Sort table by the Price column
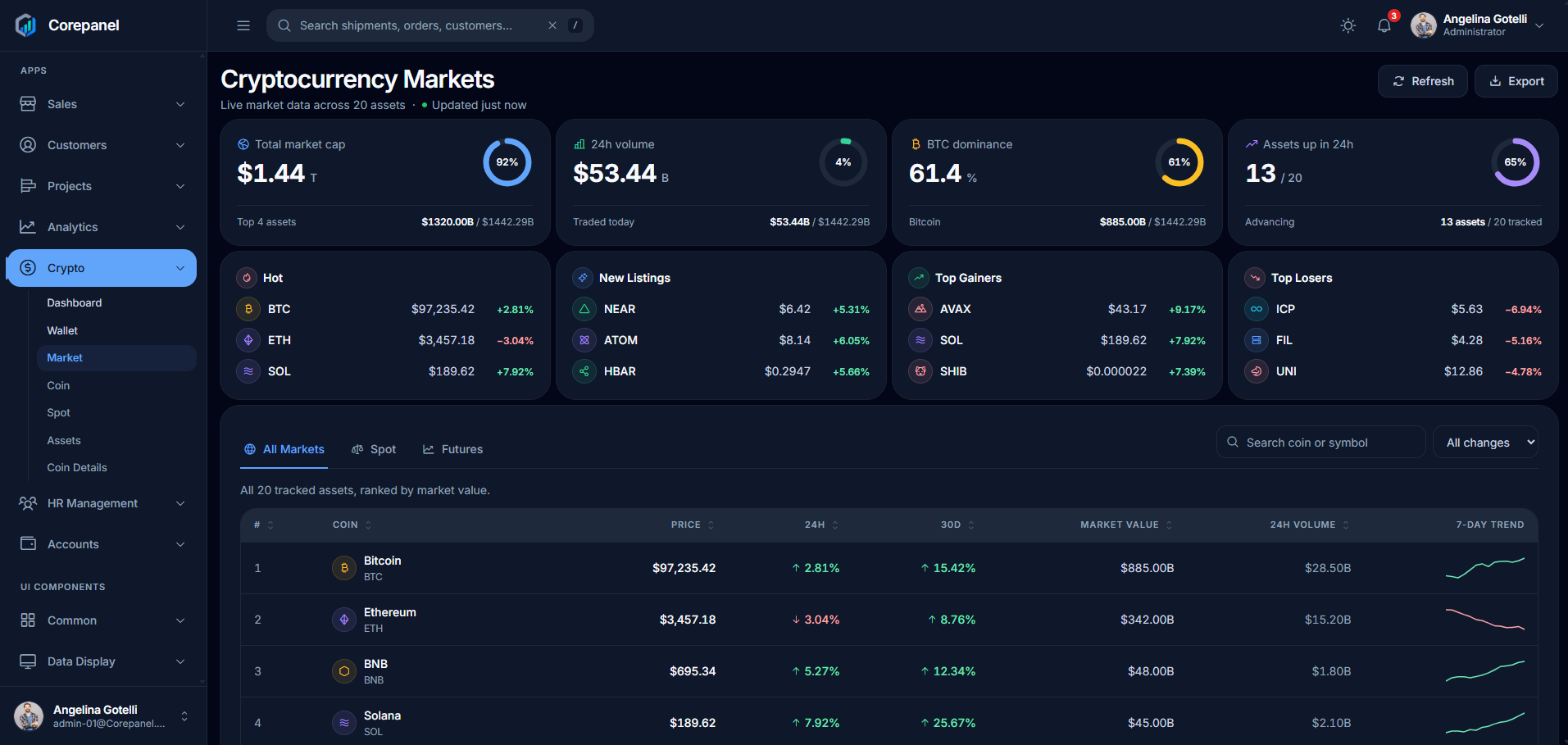Screen dimensions: 1568x745 [693, 525]
